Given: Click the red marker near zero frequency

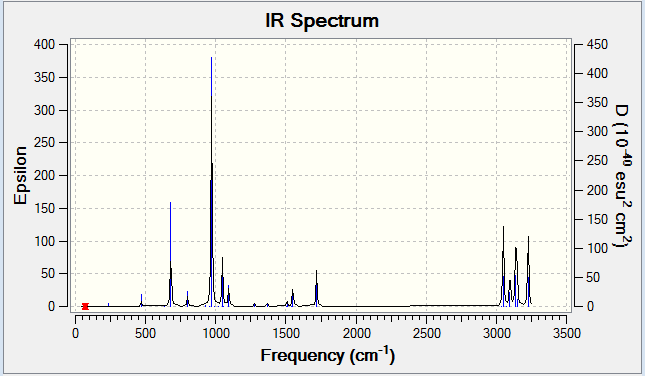Looking at the screenshot, I should click(x=85, y=306).
